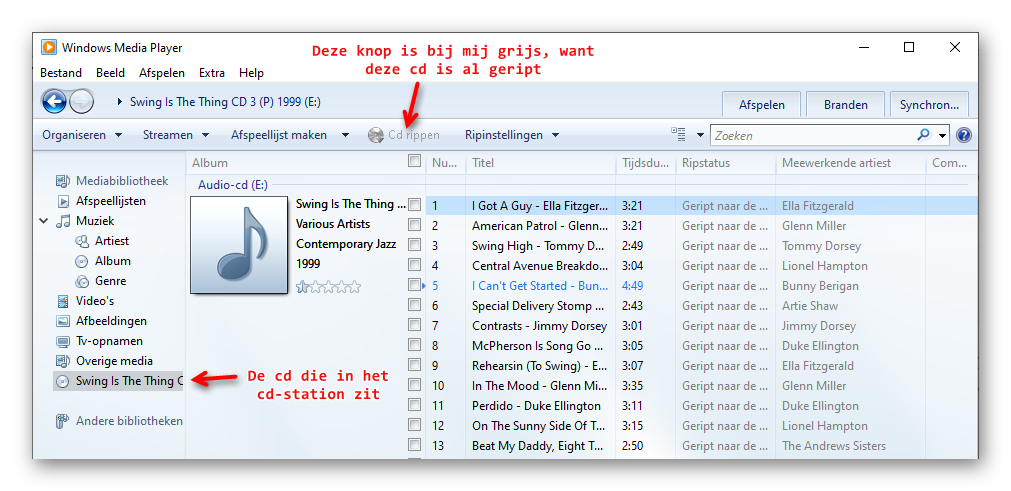Open the Ripinstellingen dropdown menu
Image resolution: width=1011 pixels, height=491 pixels.
coord(511,135)
